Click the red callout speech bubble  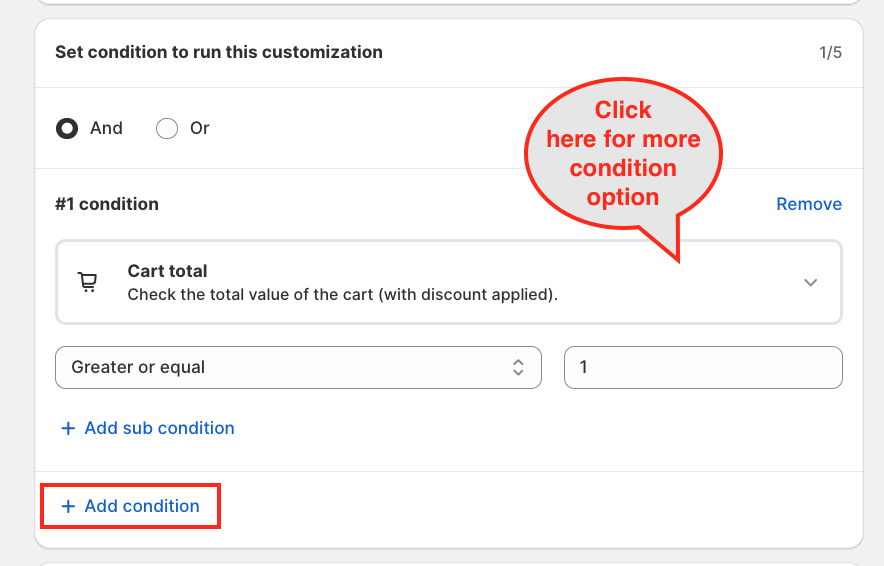point(623,154)
